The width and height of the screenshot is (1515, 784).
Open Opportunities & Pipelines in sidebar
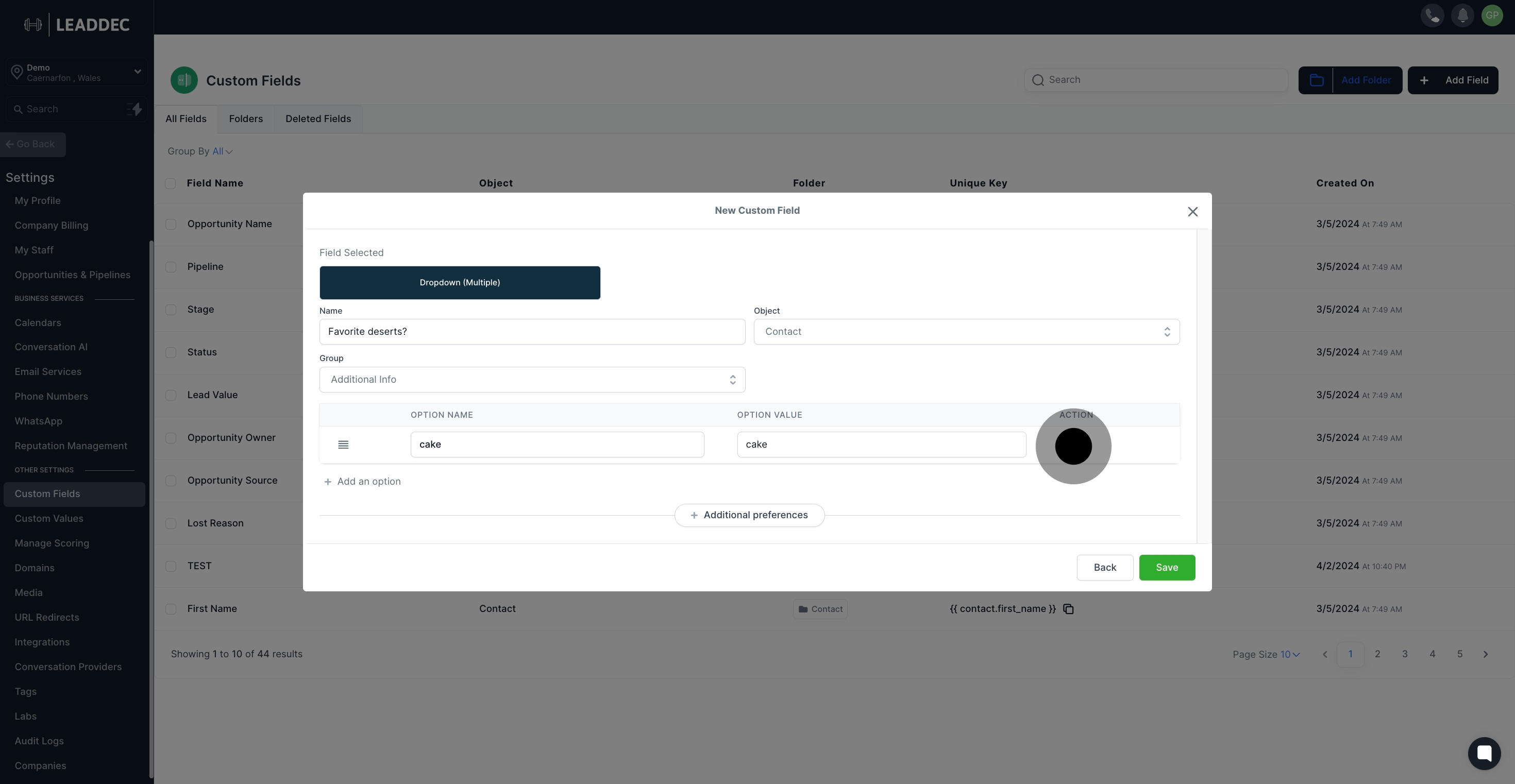click(74, 275)
